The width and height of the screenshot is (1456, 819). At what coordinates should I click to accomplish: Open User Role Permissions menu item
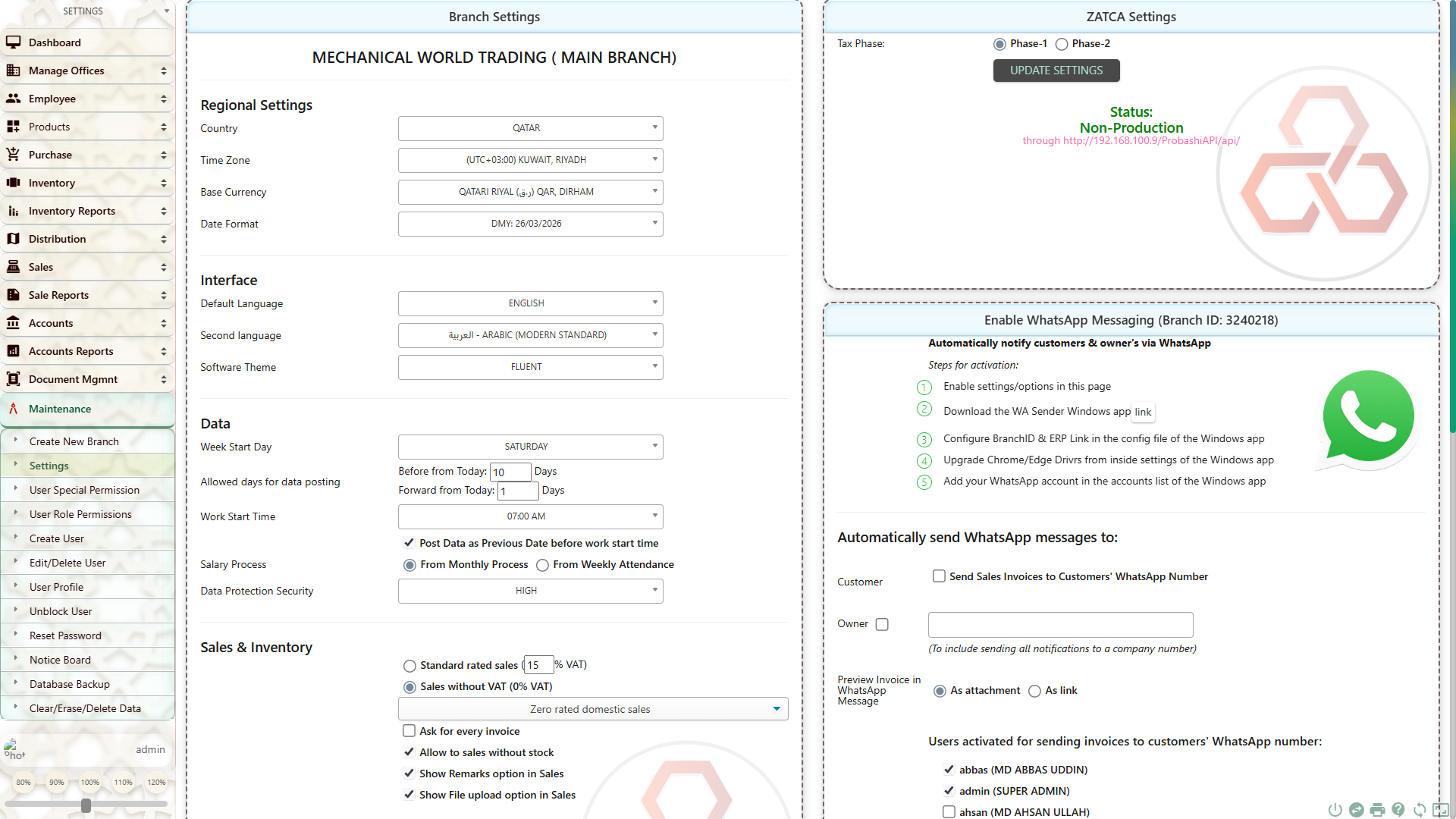(80, 514)
